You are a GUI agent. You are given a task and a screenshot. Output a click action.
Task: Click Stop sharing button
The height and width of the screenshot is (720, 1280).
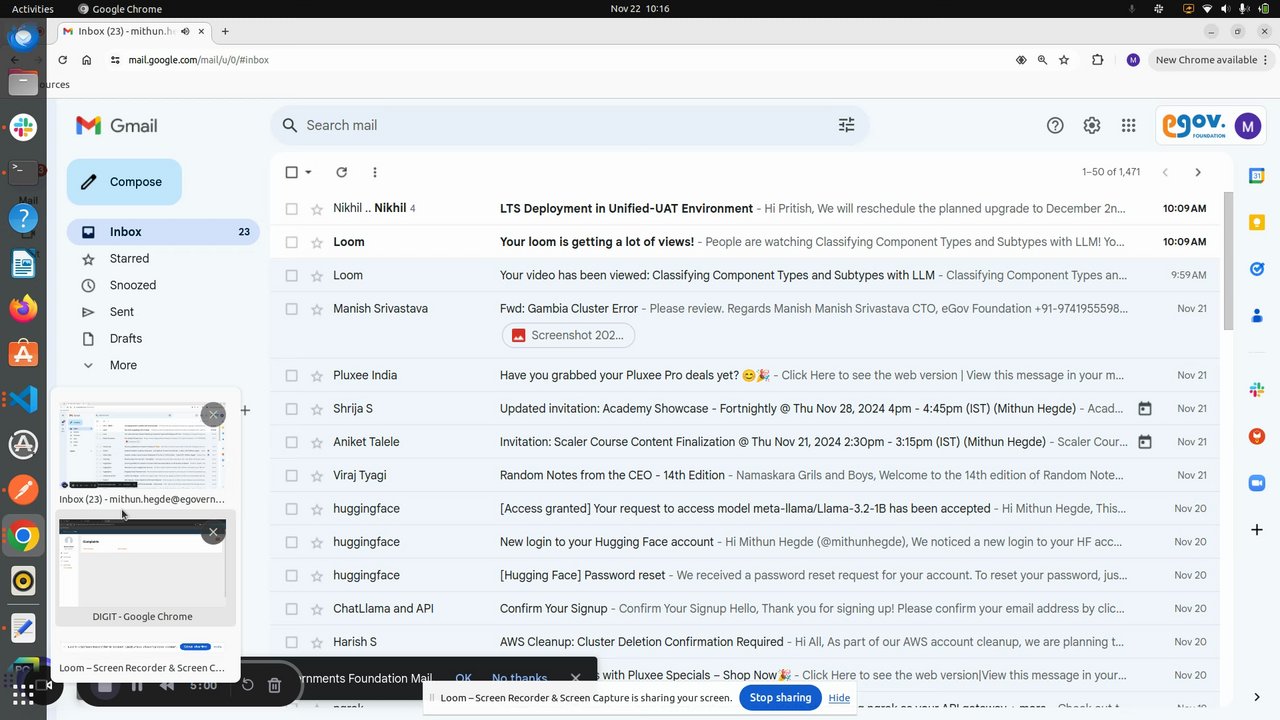click(780, 697)
